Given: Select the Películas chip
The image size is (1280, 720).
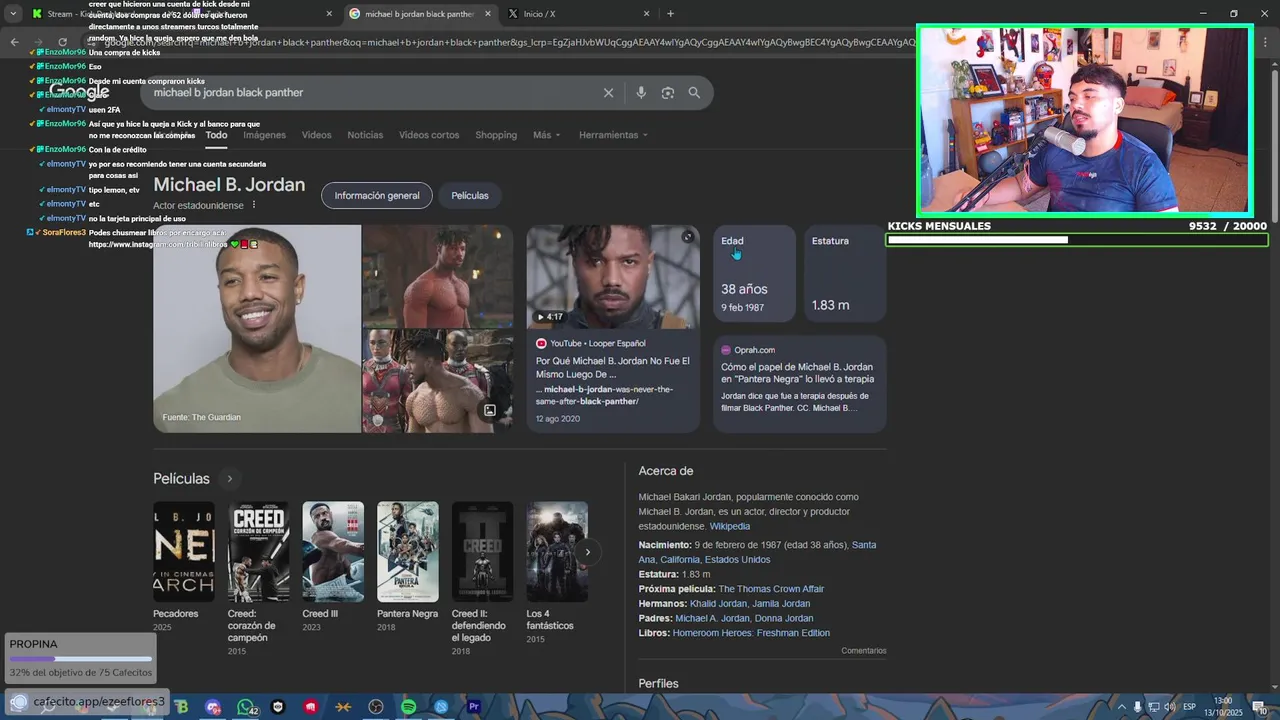Looking at the screenshot, I should (x=470, y=196).
